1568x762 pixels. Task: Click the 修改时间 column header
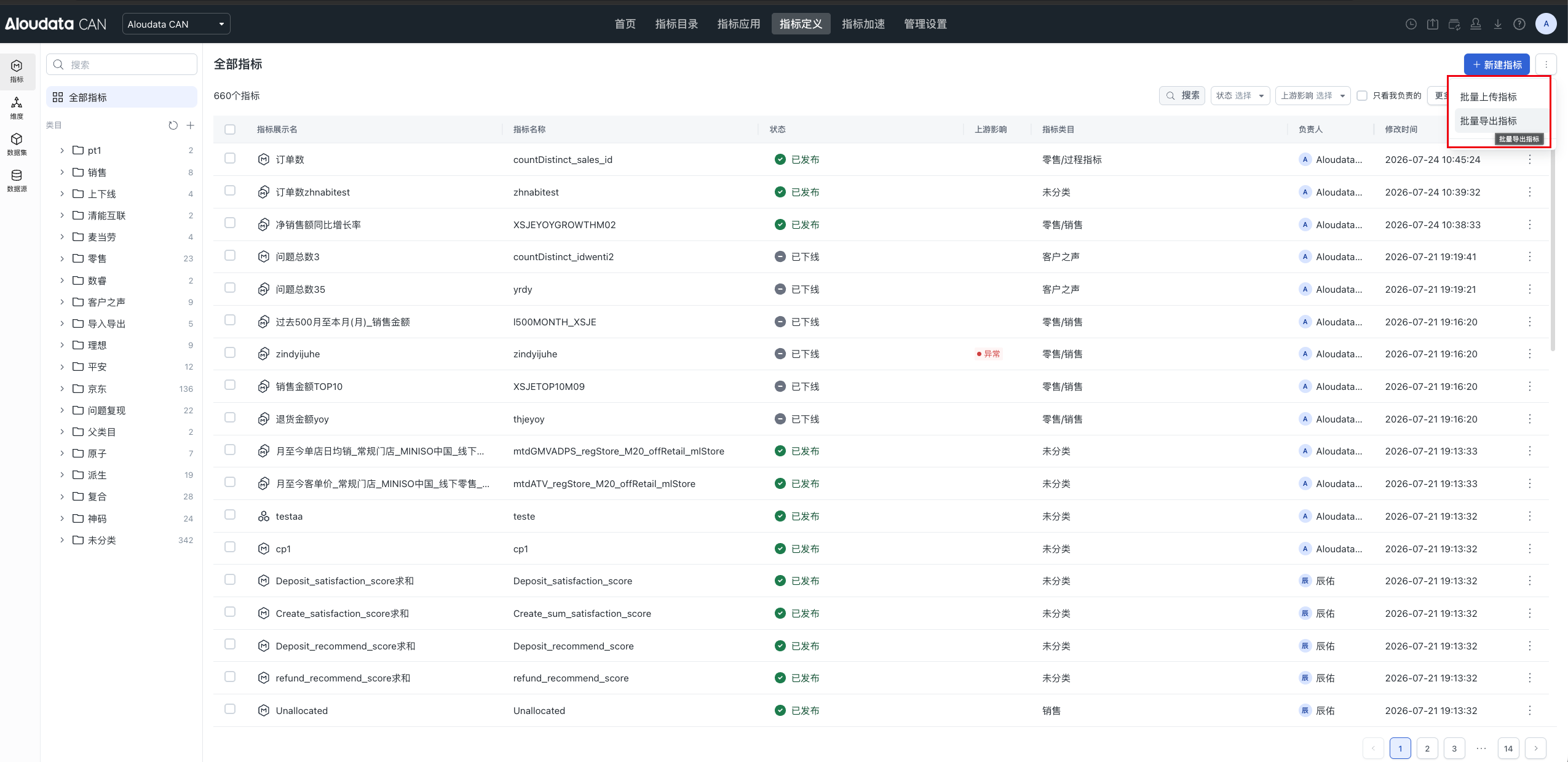pos(1401,129)
